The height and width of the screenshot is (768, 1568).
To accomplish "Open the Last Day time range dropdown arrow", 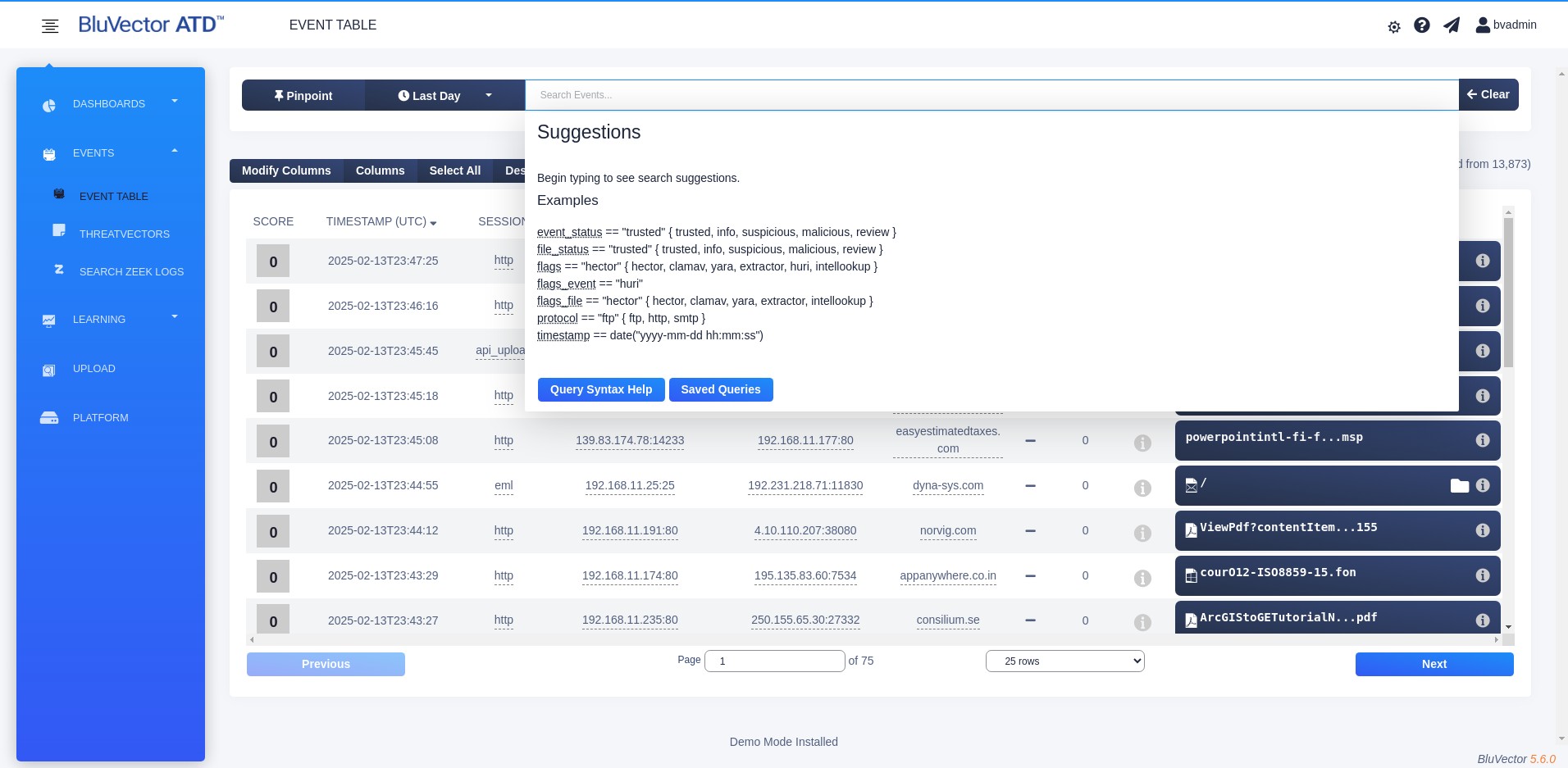I will pyautogui.click(x=489, y=95).
